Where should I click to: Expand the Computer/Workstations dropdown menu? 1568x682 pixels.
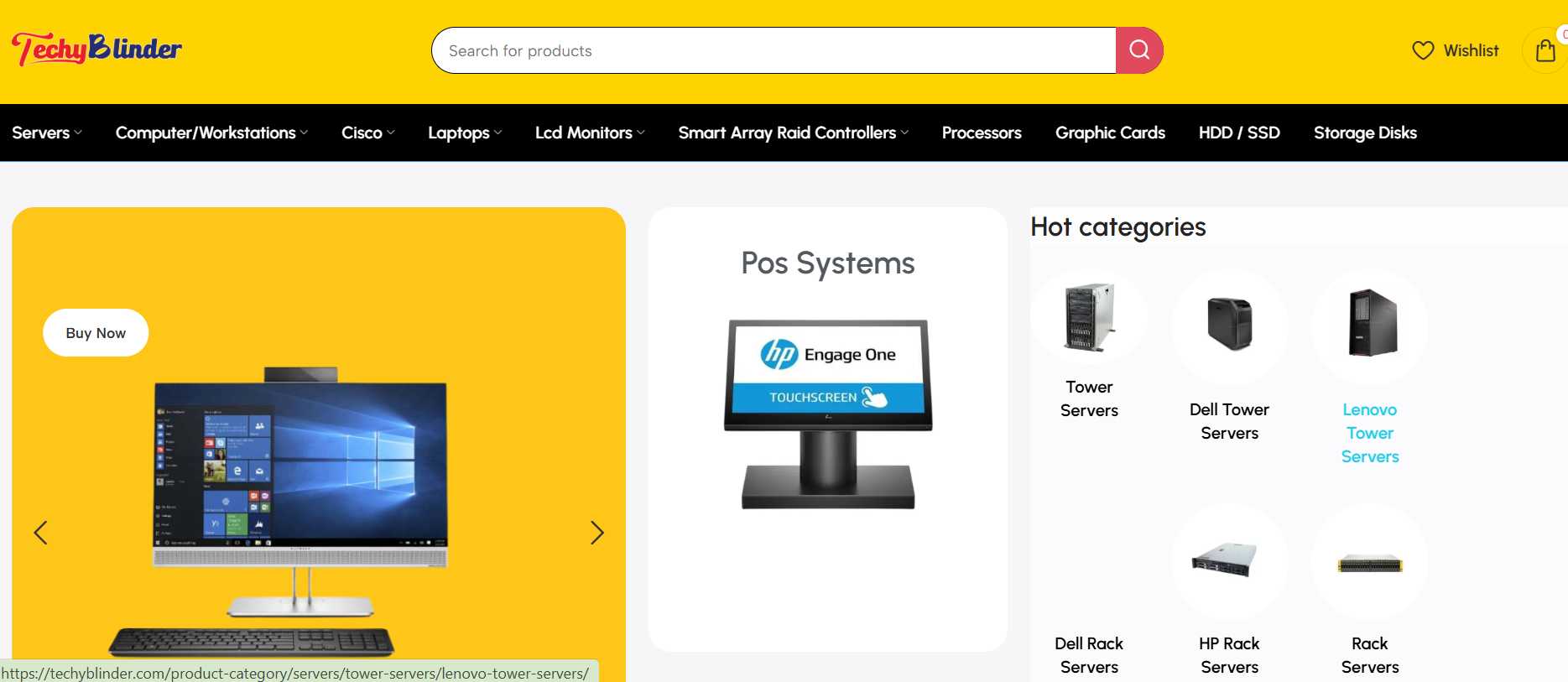pos(211,133)
